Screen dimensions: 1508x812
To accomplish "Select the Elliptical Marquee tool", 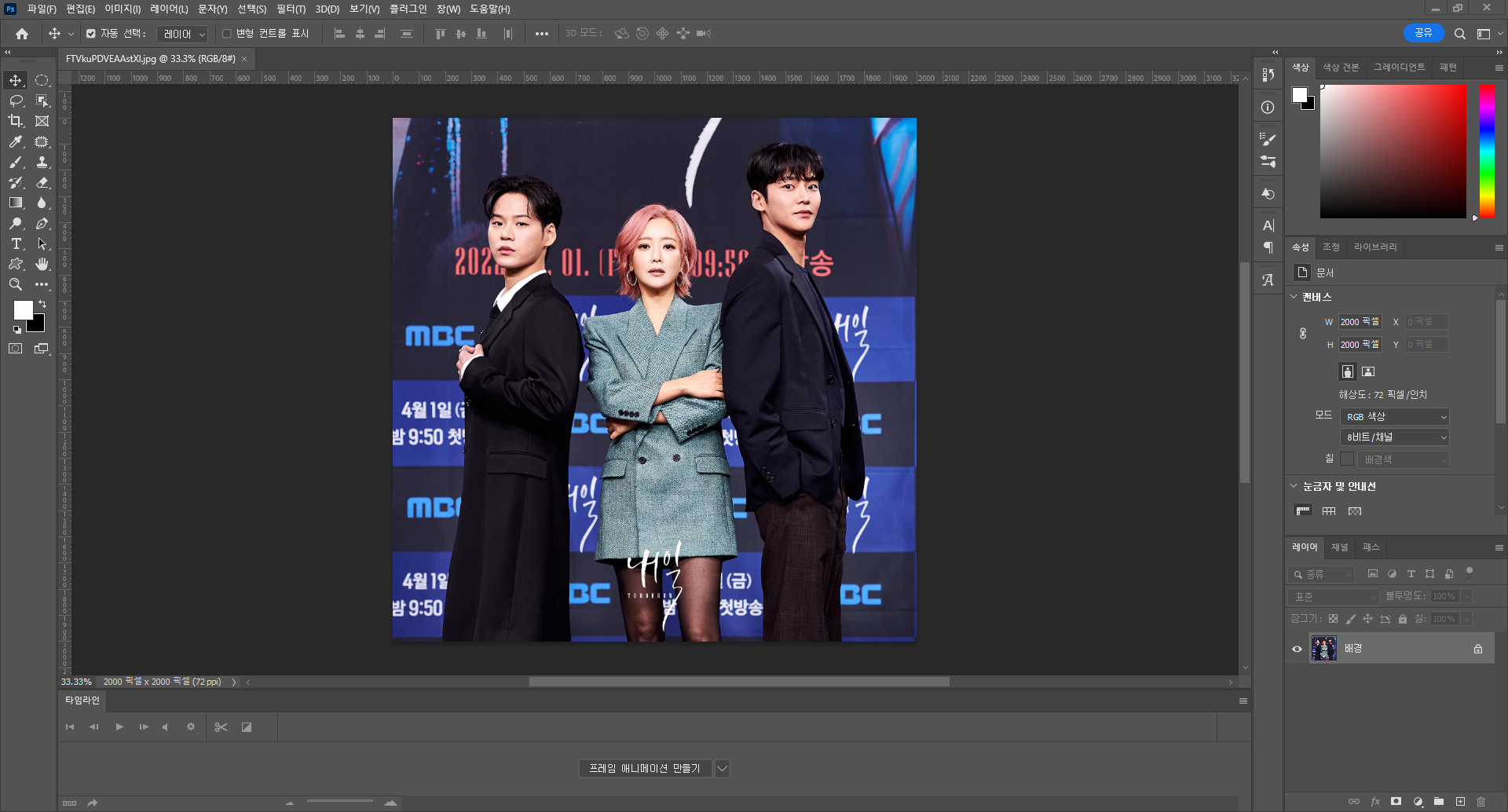I will 42,80.
